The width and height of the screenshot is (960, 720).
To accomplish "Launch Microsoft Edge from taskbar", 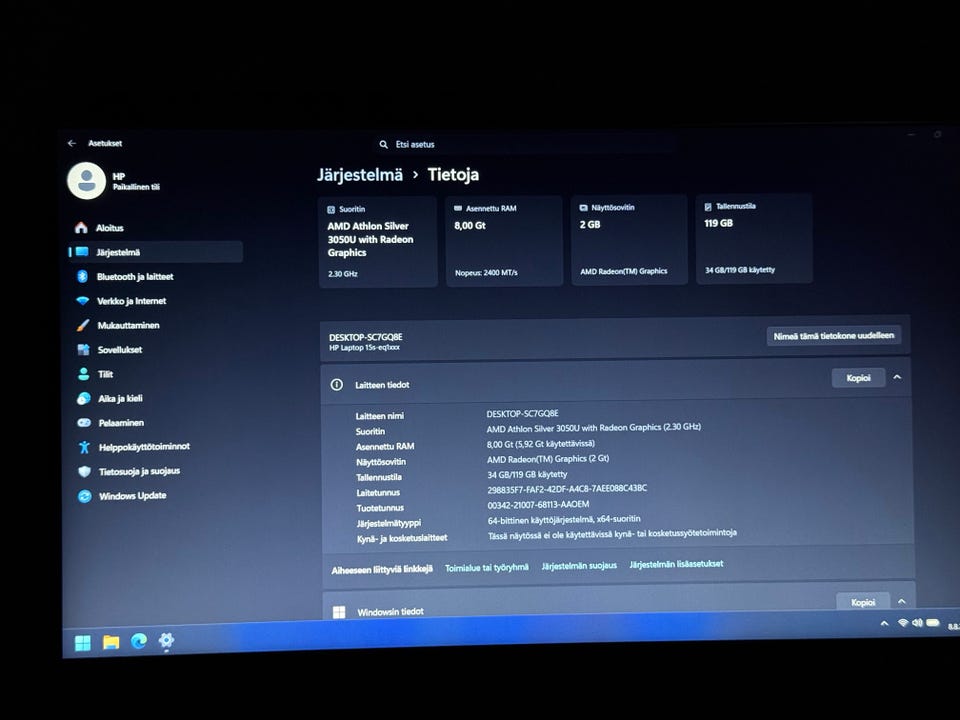I will tap(139, 641).
